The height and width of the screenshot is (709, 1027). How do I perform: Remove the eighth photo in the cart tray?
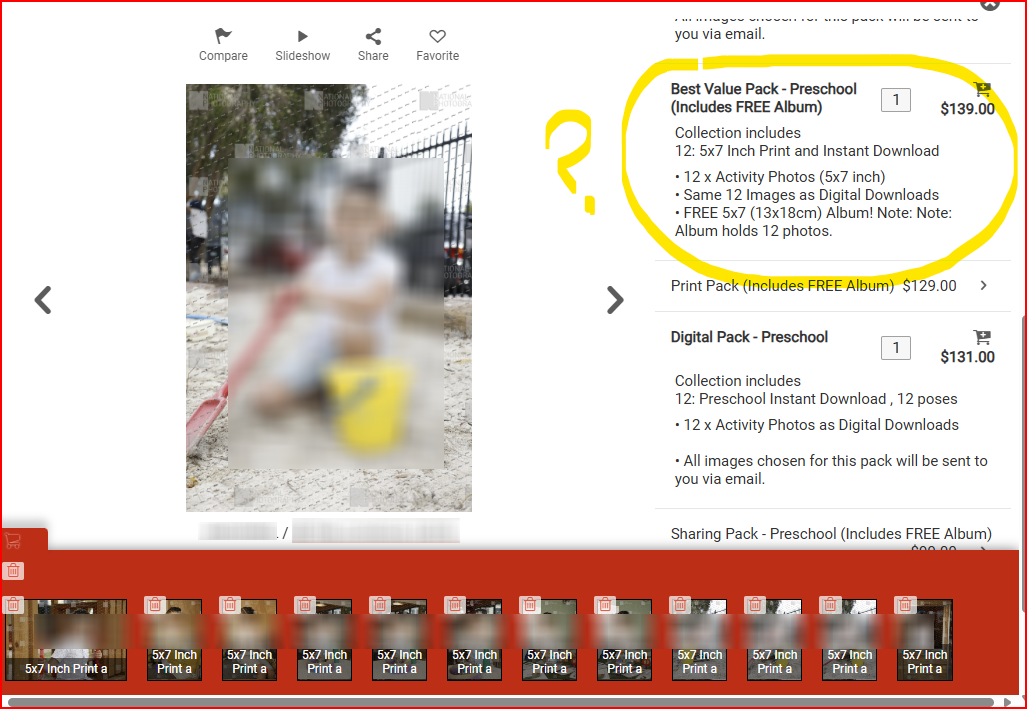coord(605,604)
